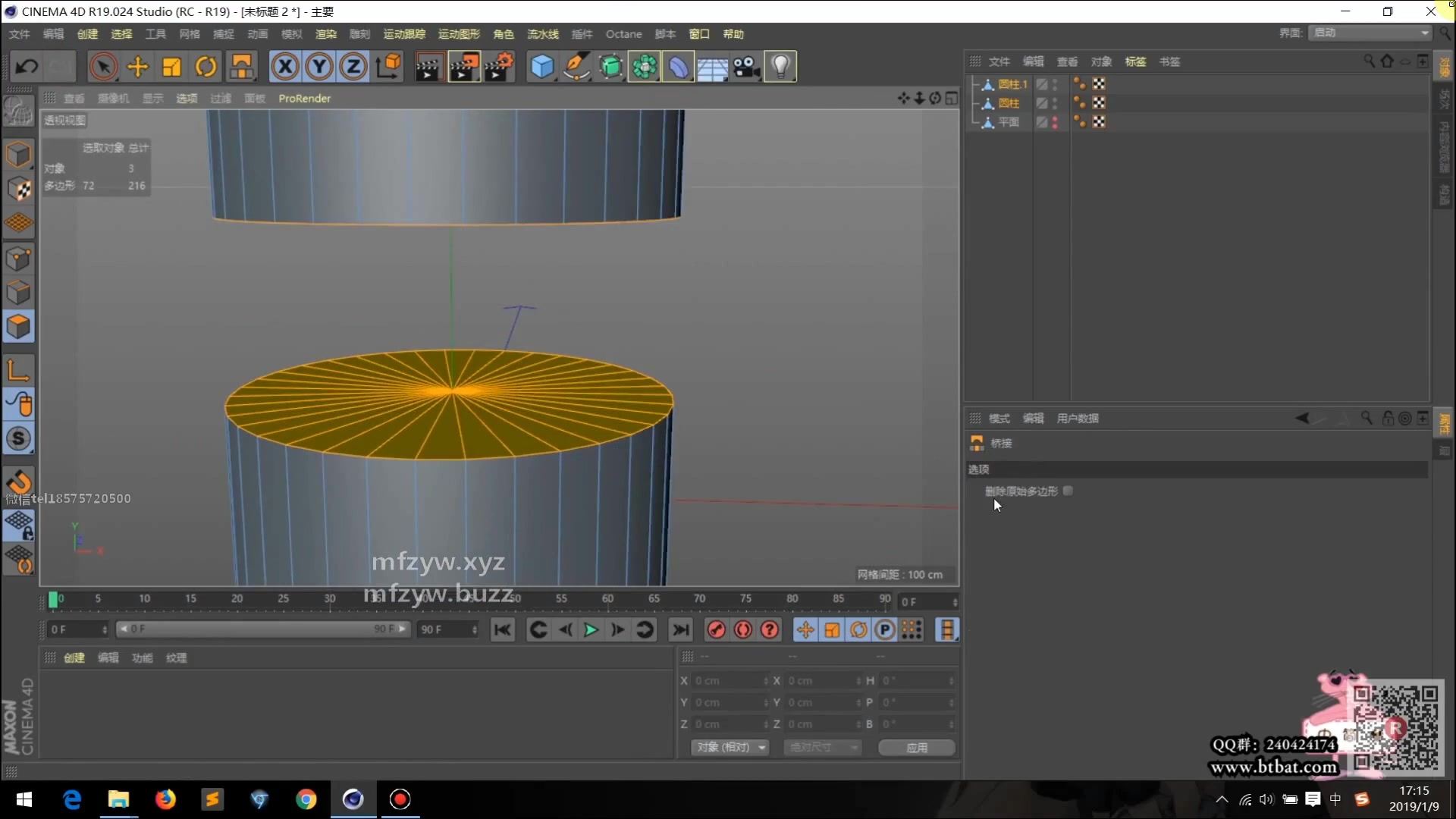Screen dimensions: 1456x819
Task: Click the current frame 0 F field
Action: (x=79, y=629)
